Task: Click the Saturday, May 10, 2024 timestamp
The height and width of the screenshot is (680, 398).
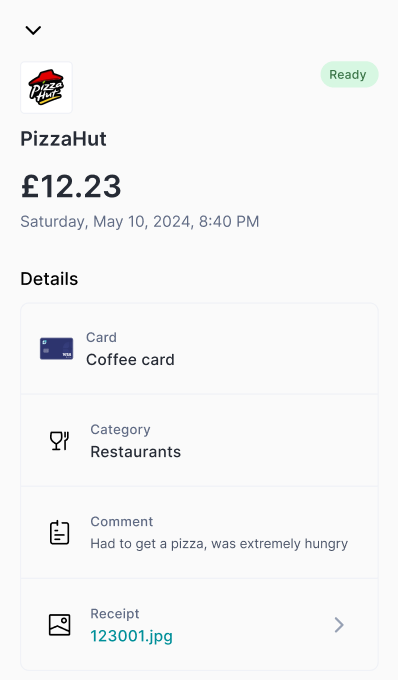Action: pyautogui.click(x=140, y=222)
